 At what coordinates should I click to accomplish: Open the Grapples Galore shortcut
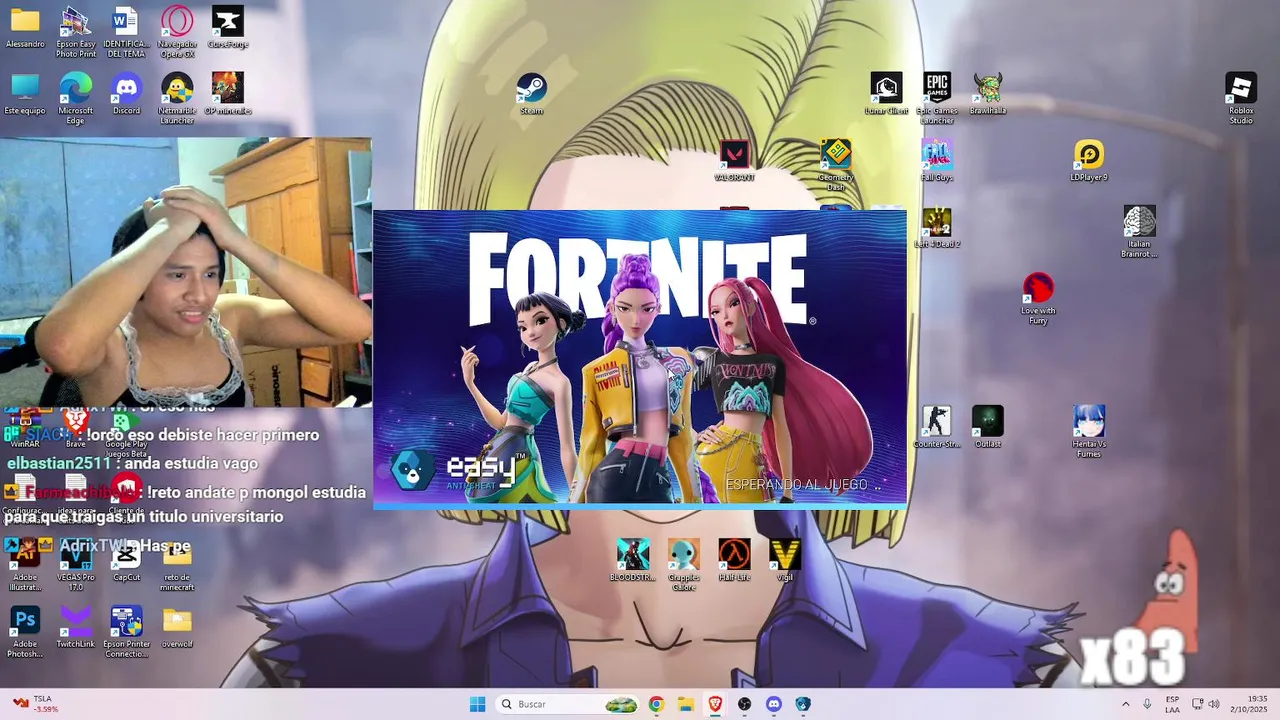click(684, 565)
